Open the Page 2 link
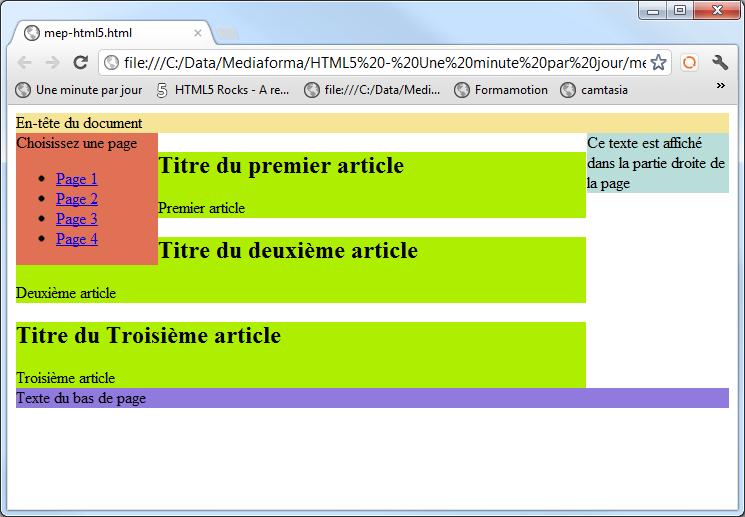Viewport: 745px width, 517px height. (x=77, y=199)
